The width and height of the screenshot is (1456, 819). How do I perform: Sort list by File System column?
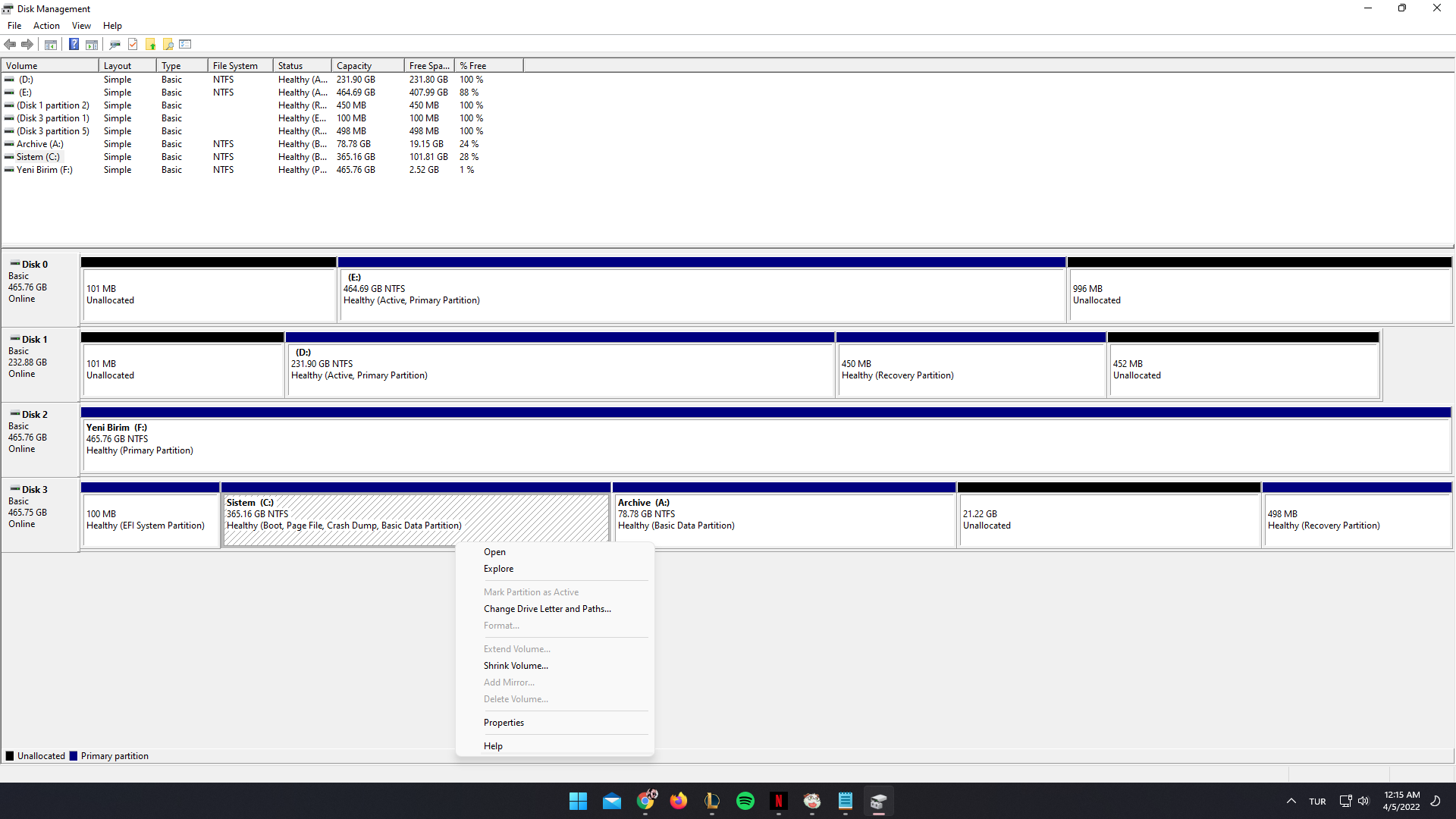(235, 66)
